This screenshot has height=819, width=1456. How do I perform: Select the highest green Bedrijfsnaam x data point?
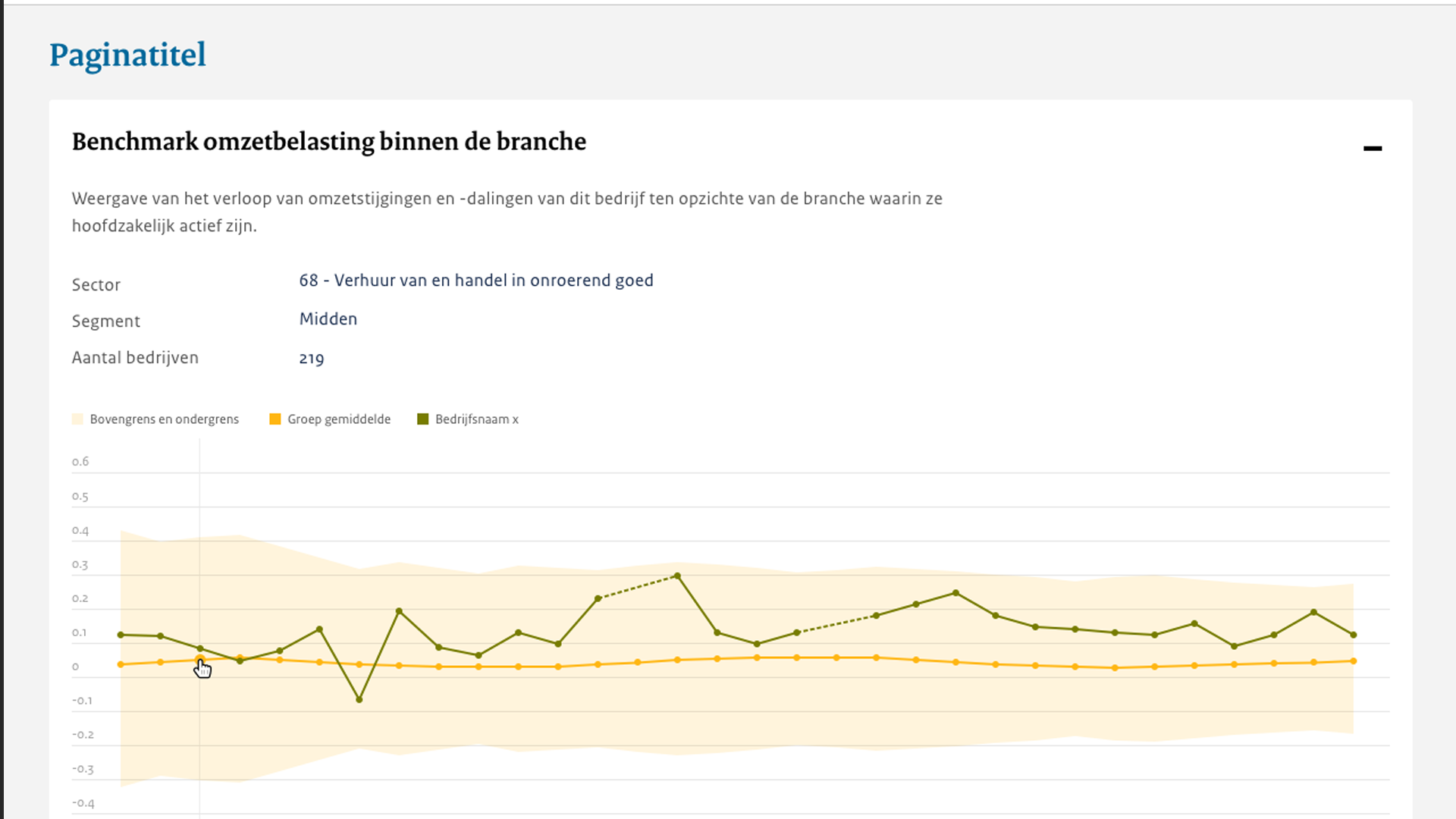click(x=677, y=576)
